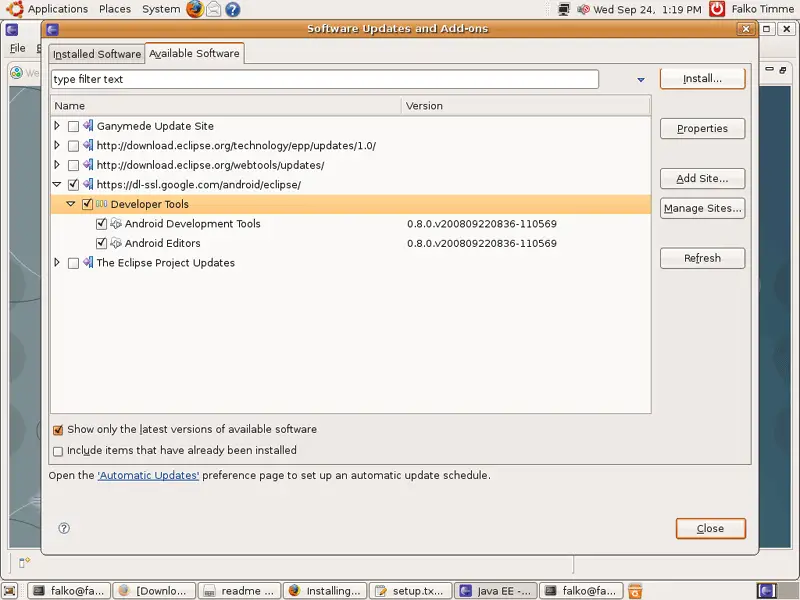
Task: Click the Welcome globe icon in the Eclipse window
Action: 16,72
